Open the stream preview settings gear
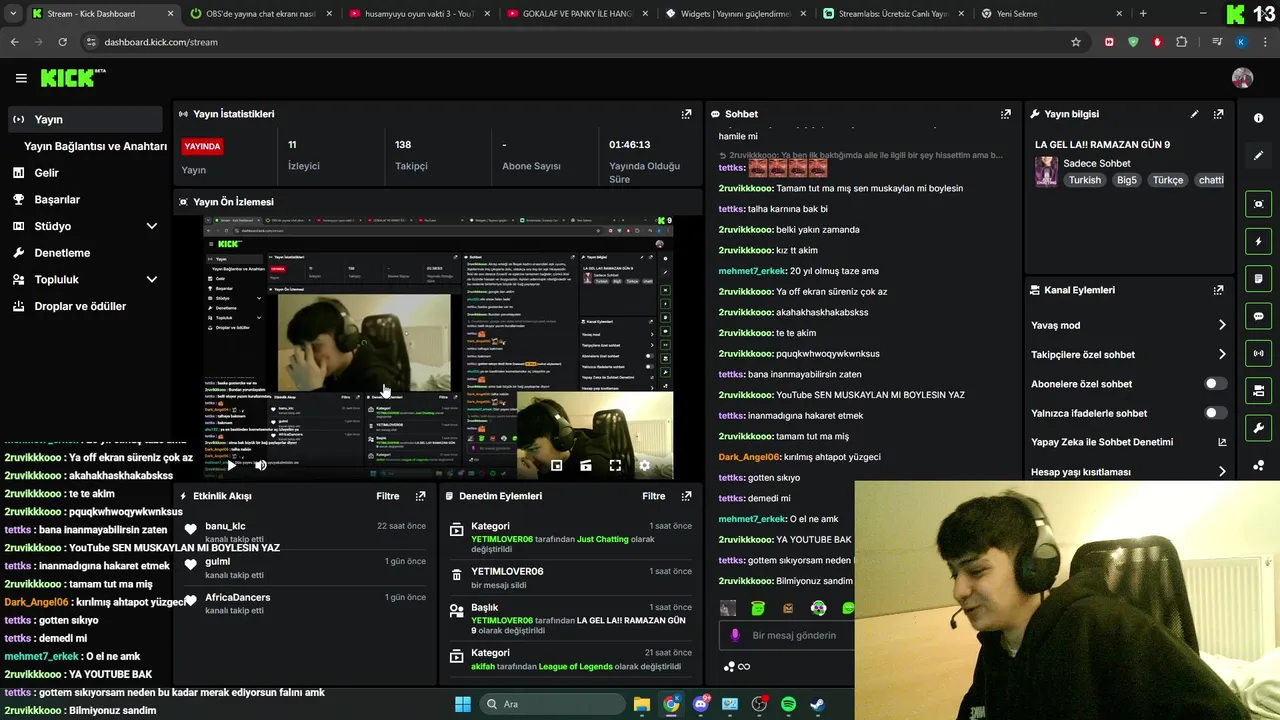The height and width of the screenshot is (720, 1280). 644,465
